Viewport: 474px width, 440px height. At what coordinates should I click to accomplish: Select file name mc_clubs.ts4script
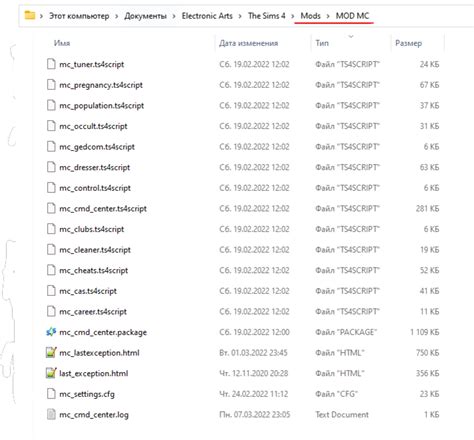coord(92,229)
